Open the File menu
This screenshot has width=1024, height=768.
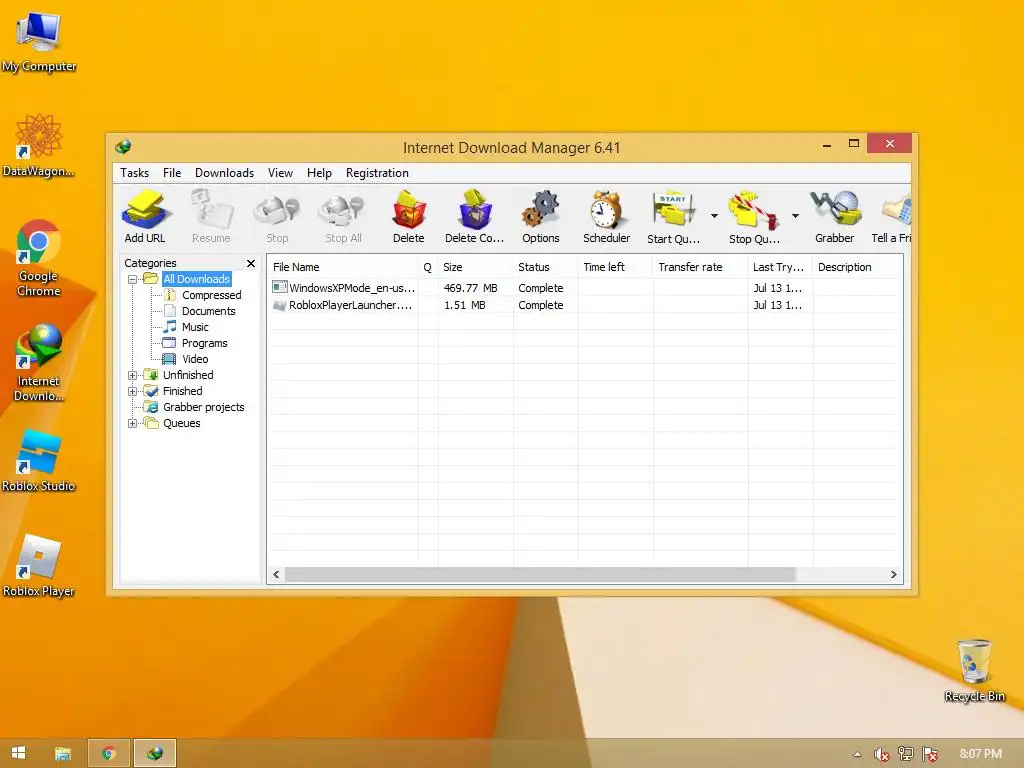pyautogui.click(x=172, y=173)
